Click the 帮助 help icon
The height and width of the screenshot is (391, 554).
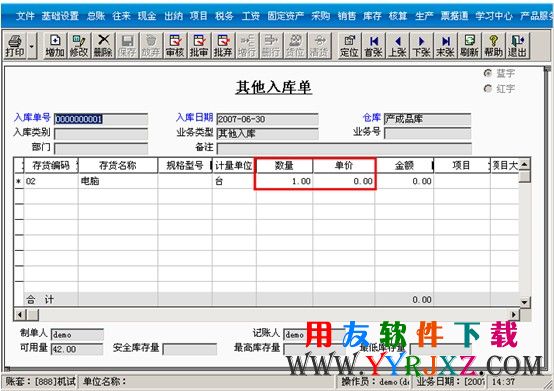pos(494,46)
